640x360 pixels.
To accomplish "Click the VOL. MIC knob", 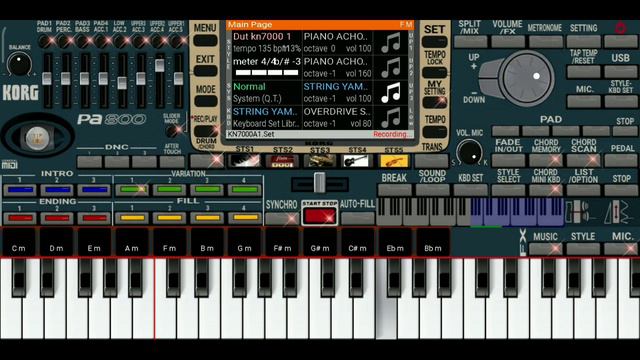I will tap(469, 152).
